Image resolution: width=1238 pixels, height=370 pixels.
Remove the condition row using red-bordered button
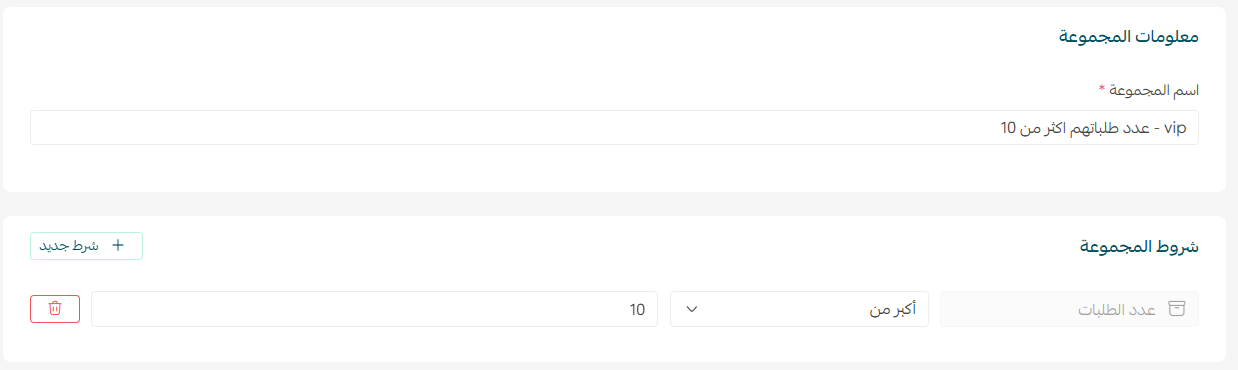(55, 309)
